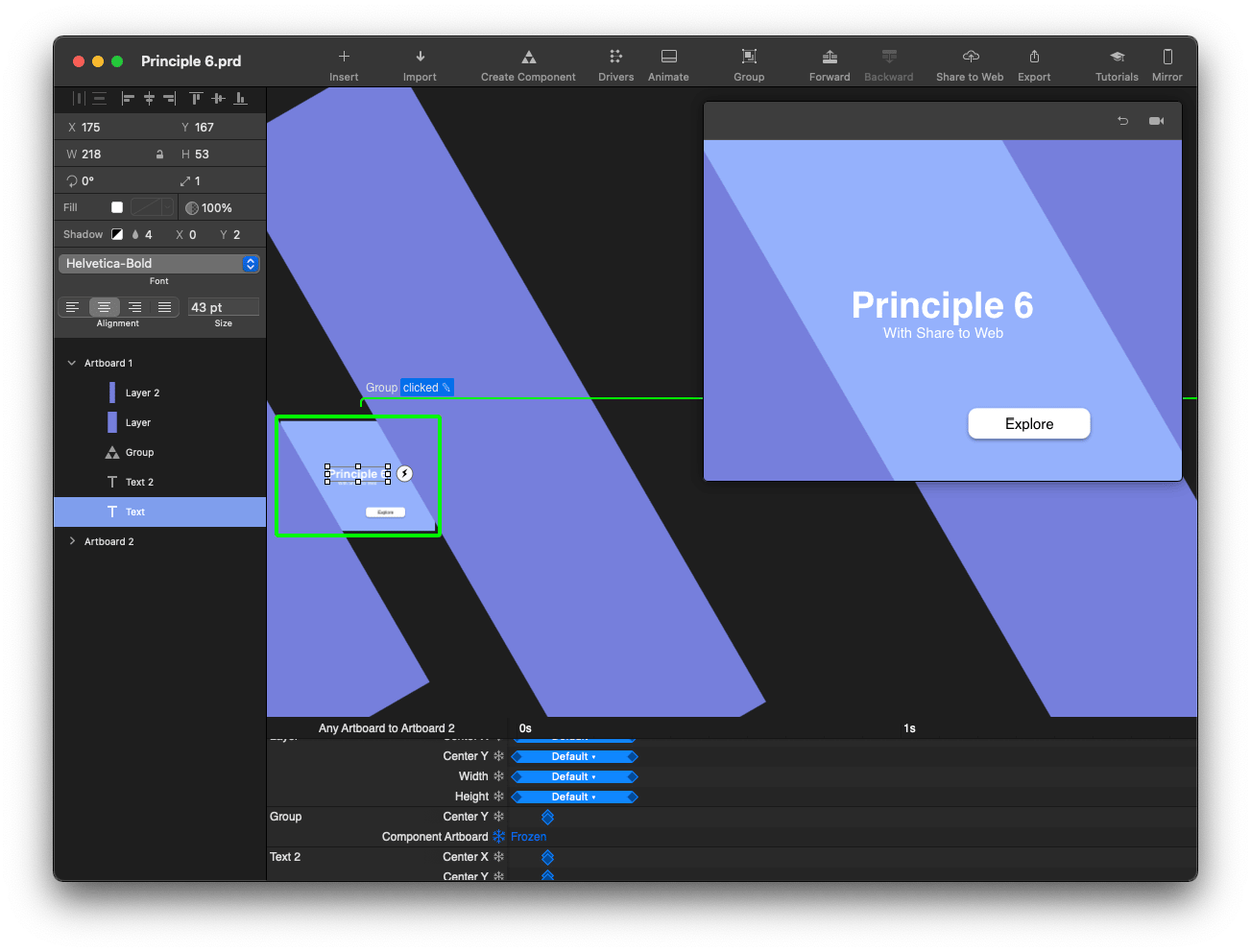The width and height of the screenshot is (1251, 952).
Task: Click the Frozen snowflake on Component Artboard
Action: [x=498, y=836]
